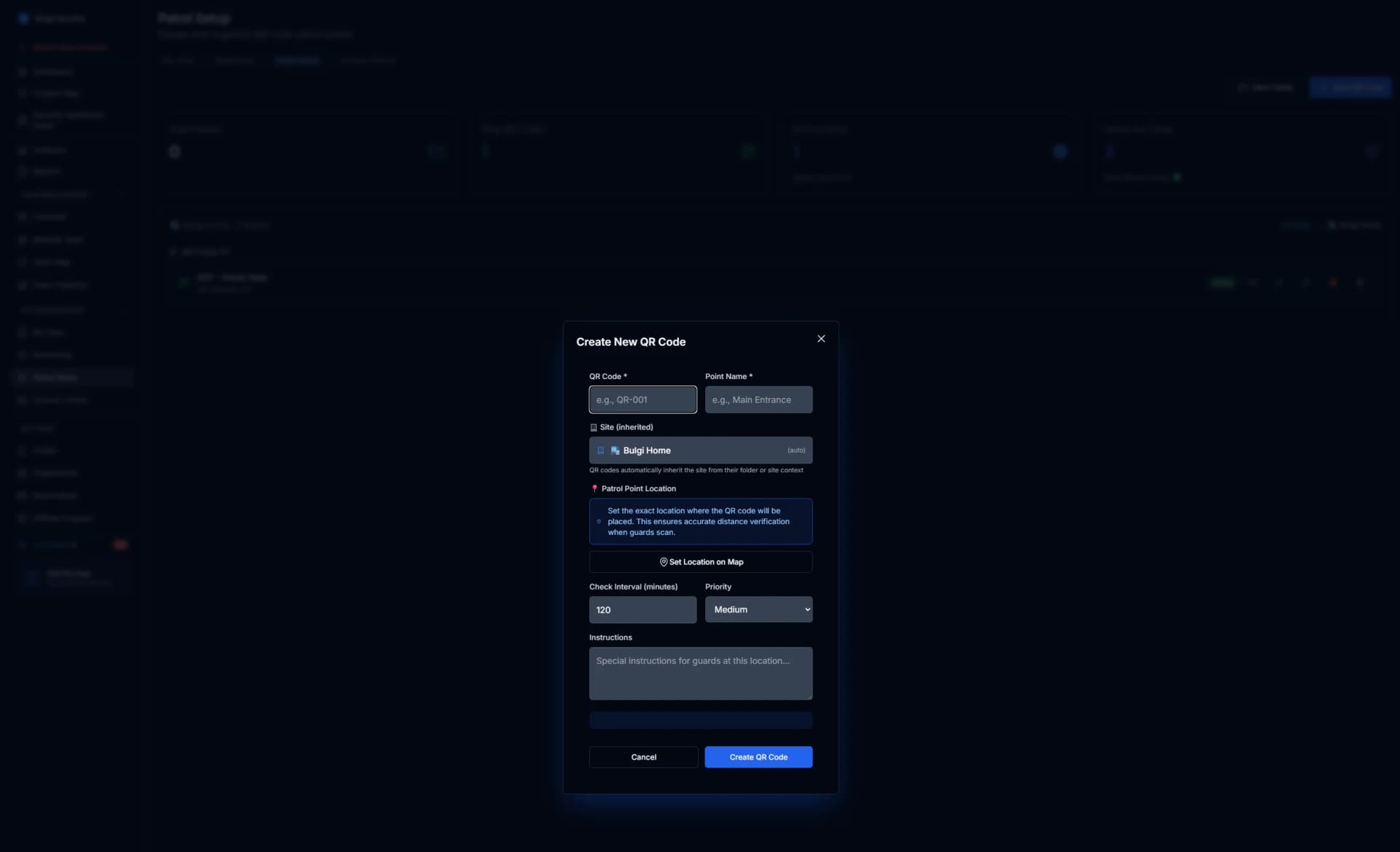This screenshot has height=852, width=1400.
Task: Click the clipboard icon beside Site (inherited)
Action: (x=594, y=427)
